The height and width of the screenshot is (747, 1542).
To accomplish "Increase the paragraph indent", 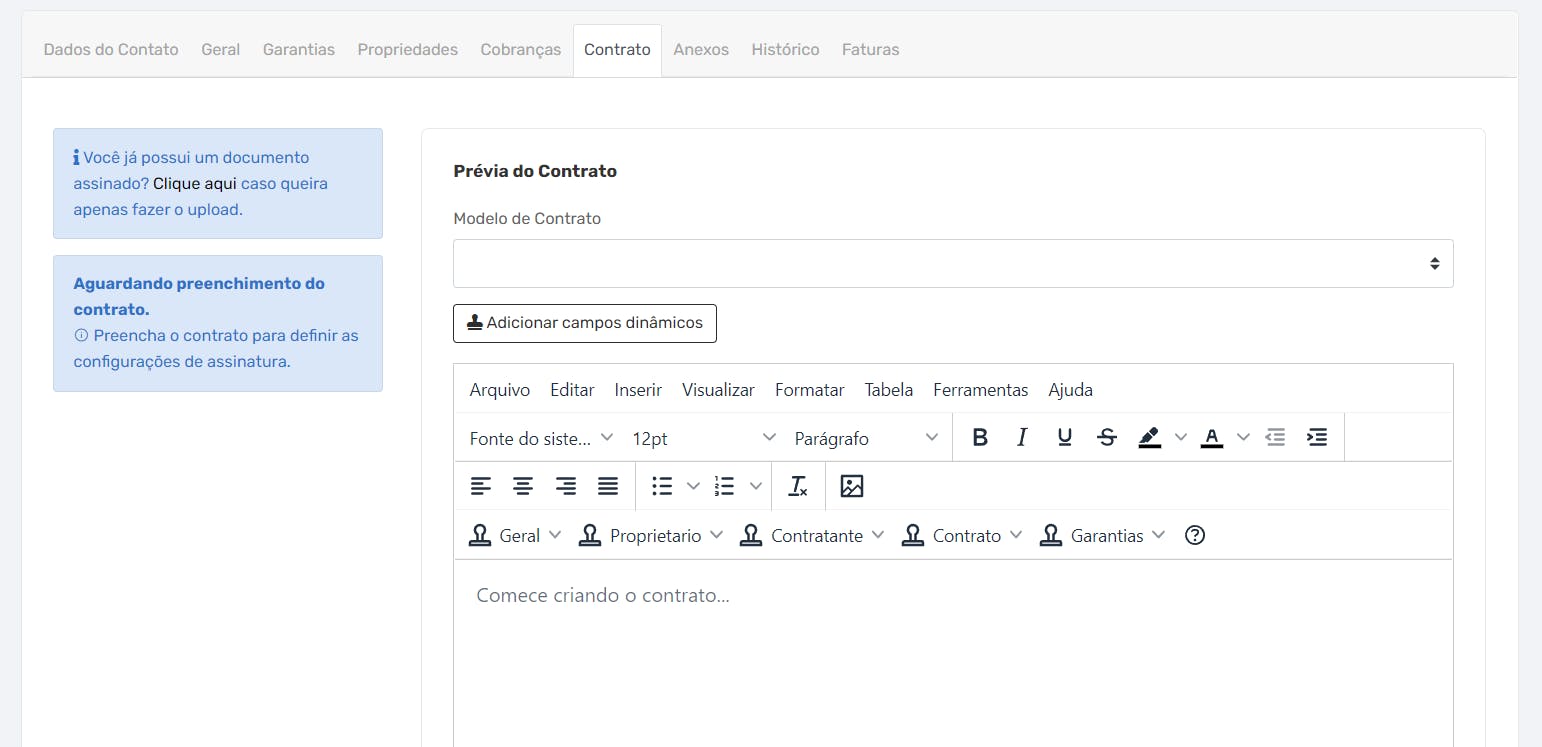I will (1318, 437).
